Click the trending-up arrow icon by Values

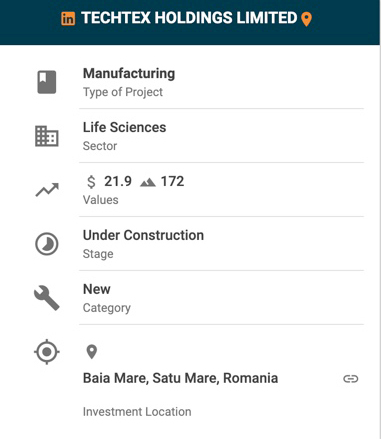[47, 190]
